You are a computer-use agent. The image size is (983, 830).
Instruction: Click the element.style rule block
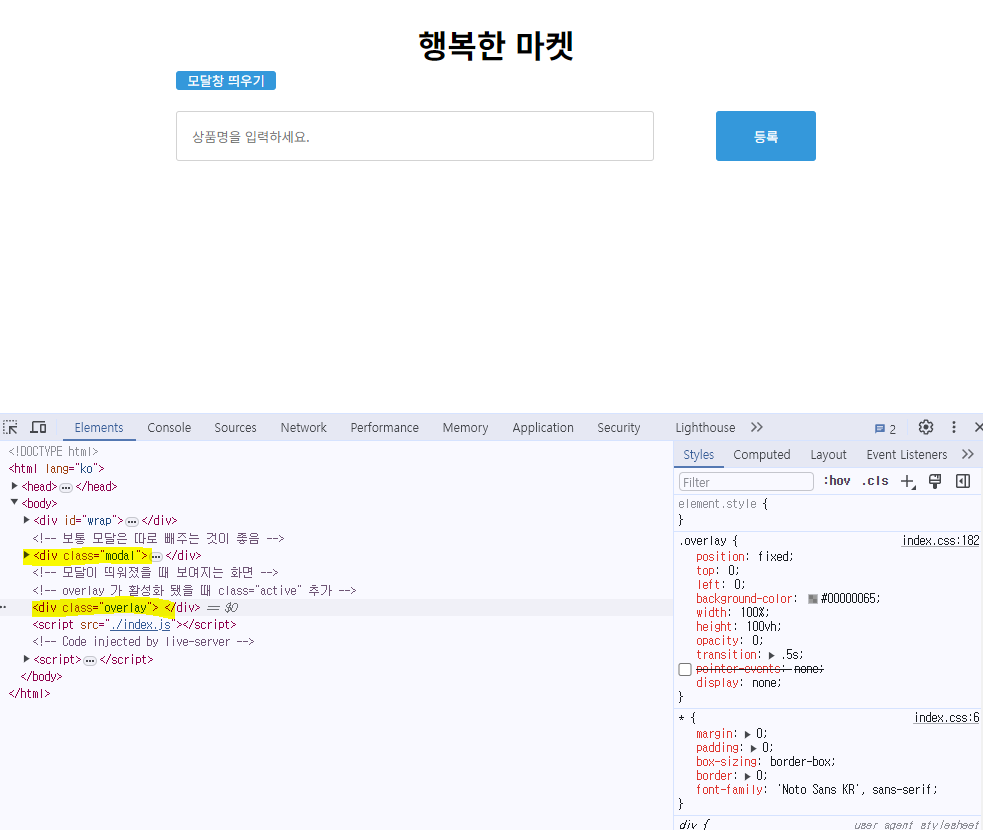click(x=828, y=512)
